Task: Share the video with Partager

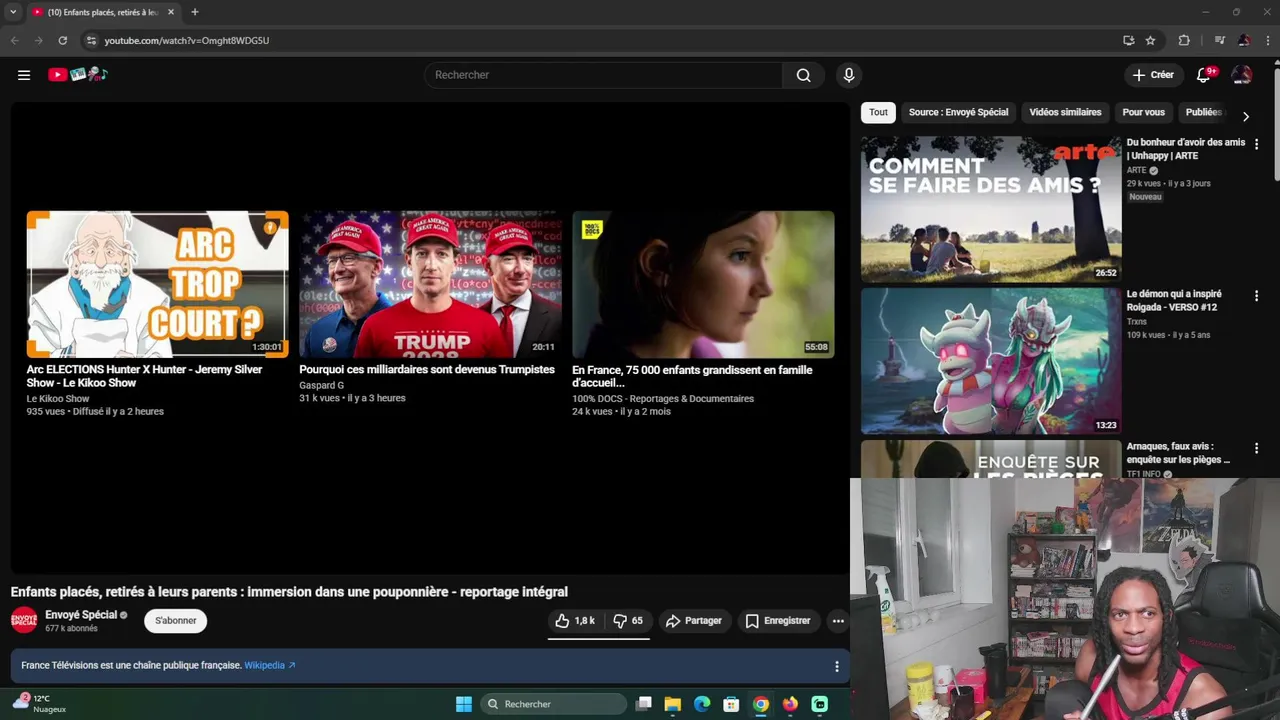Action: [694, 621]
